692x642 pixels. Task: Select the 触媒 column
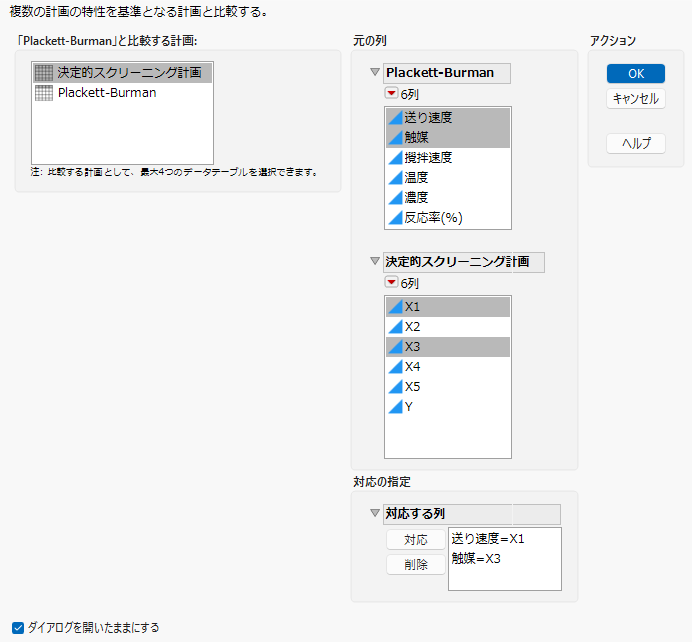pyautogui.click(x=448, y=138)
